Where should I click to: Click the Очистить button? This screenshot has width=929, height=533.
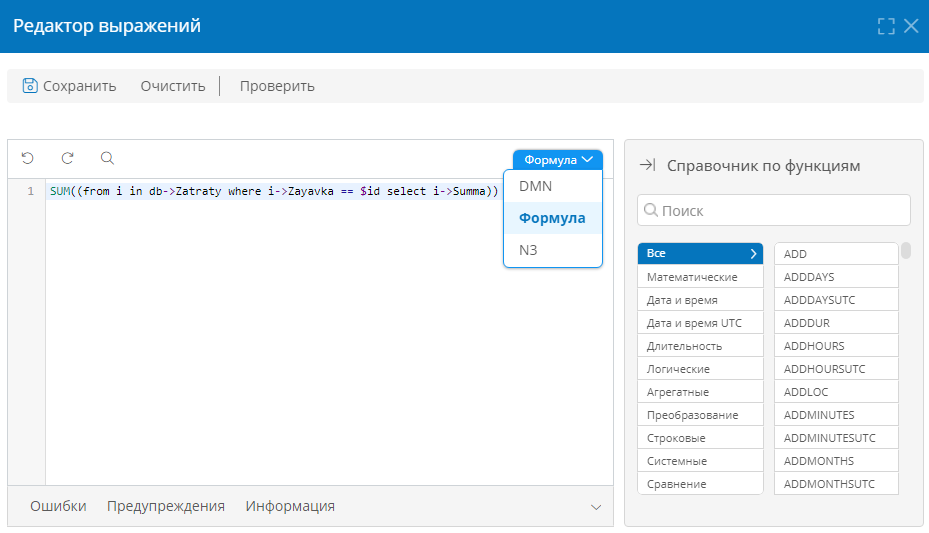pyautogui.click(x=173, y=86)
